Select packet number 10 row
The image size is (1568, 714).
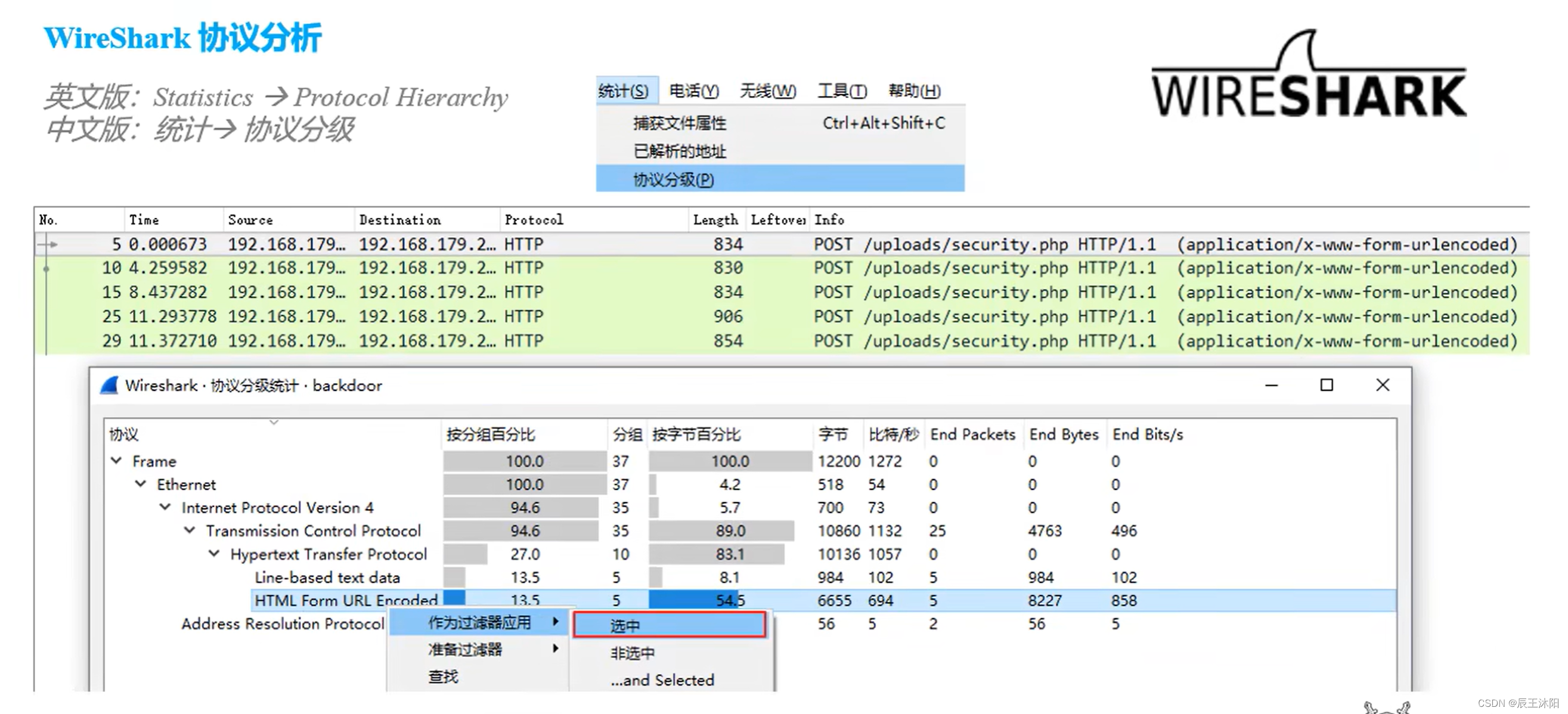click(x=782, y=268)
